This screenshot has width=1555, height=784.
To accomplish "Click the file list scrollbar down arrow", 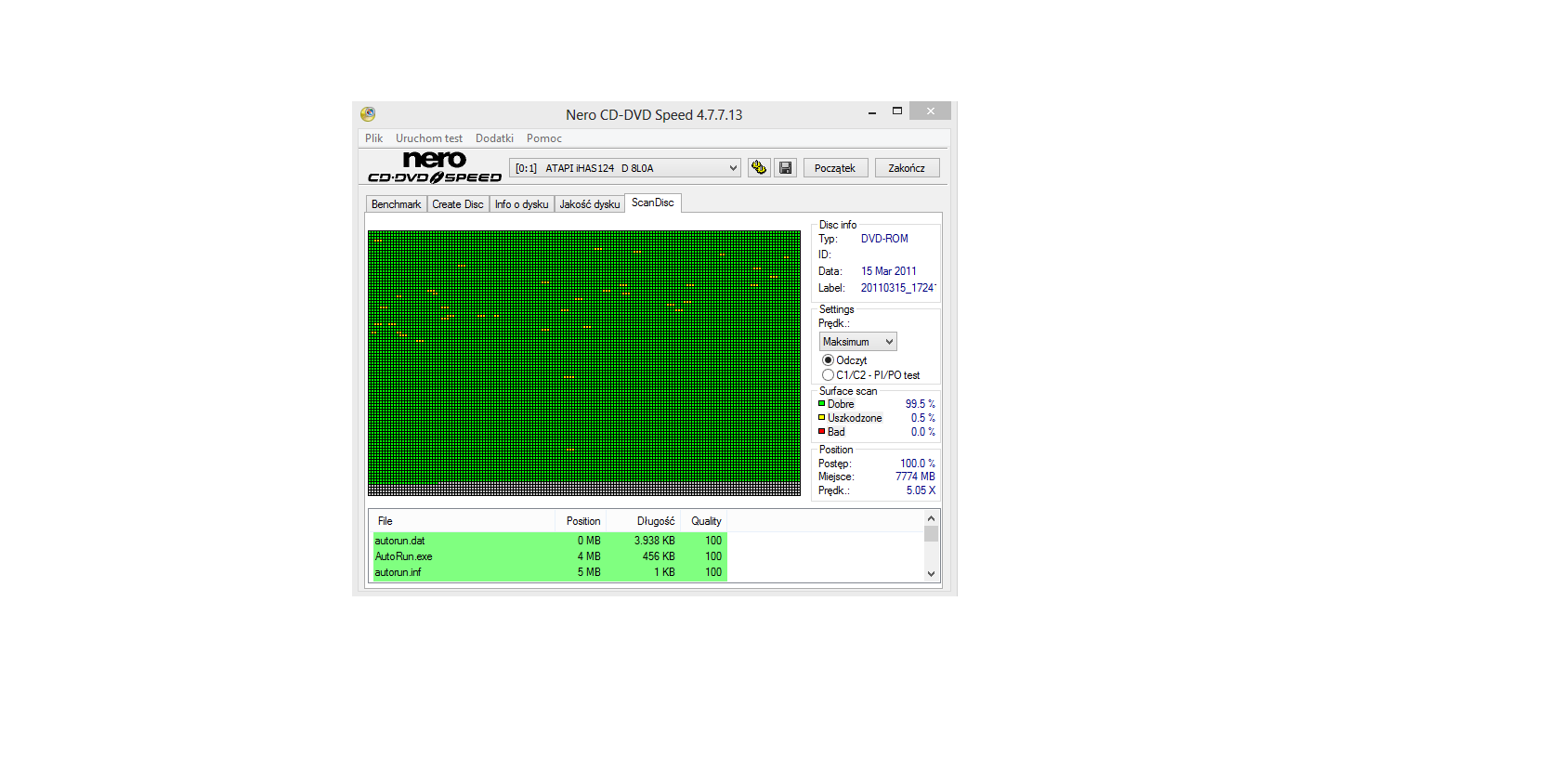I will click(x=931, y=574).
